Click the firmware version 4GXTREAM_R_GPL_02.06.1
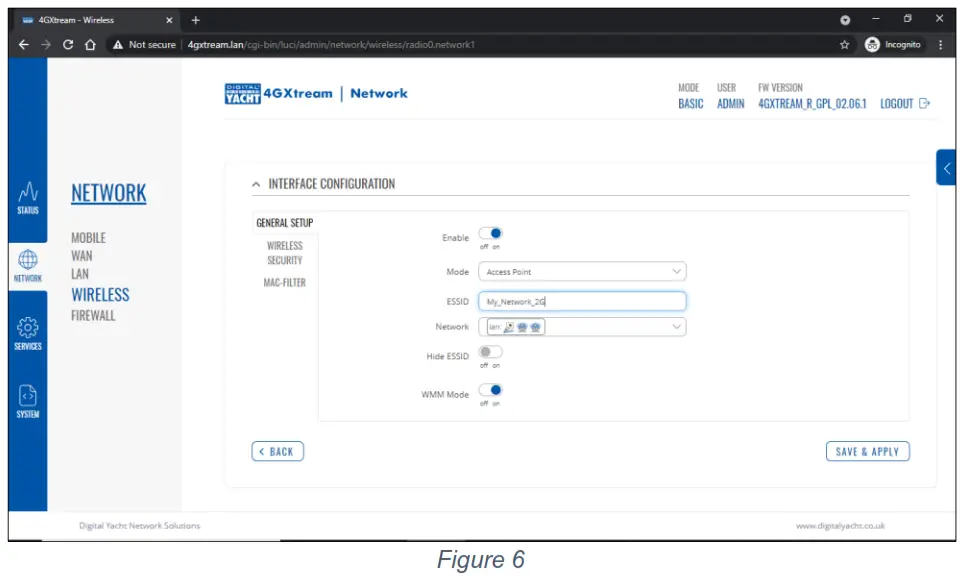 coord(812,104)
